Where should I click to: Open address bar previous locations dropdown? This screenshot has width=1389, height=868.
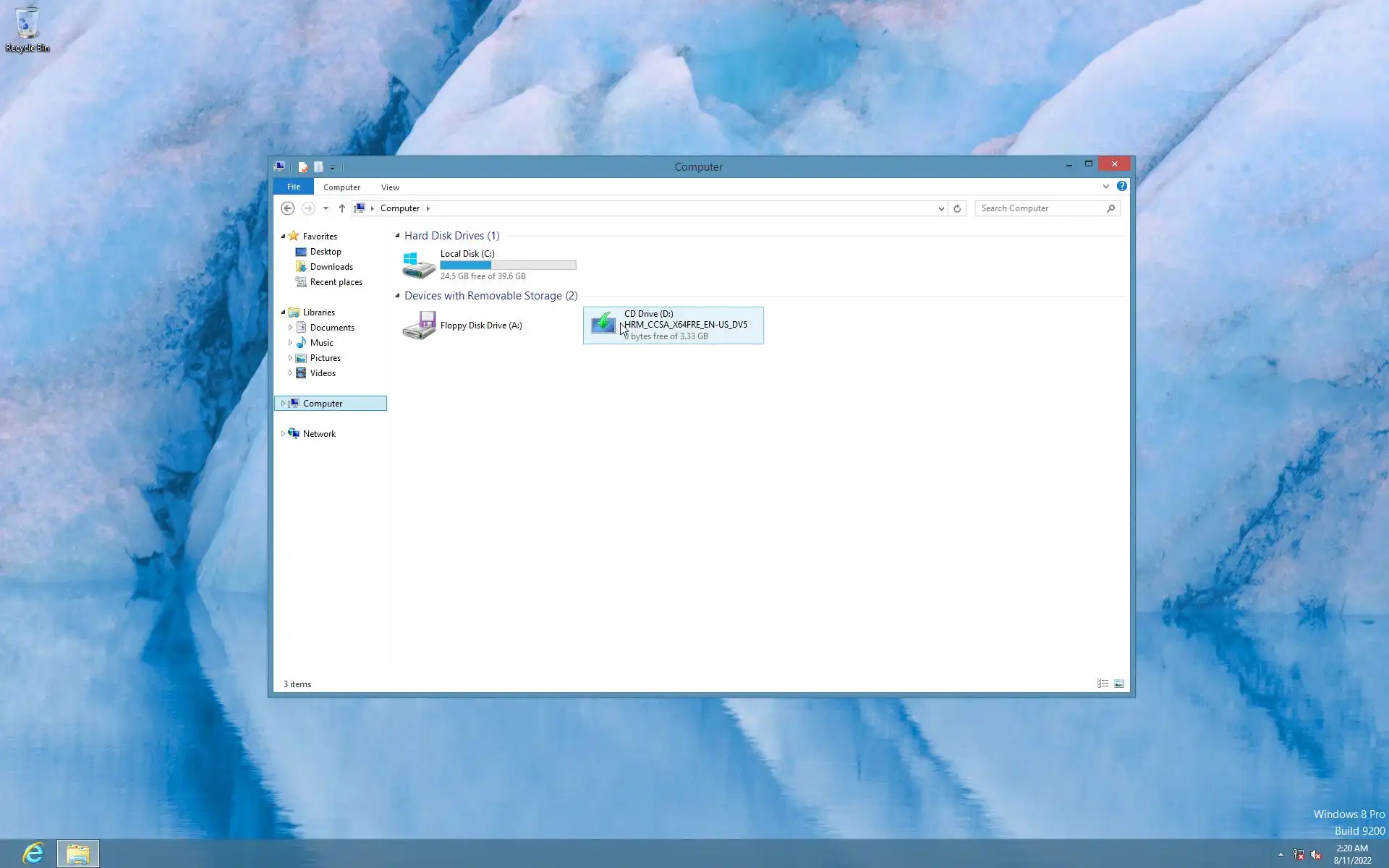941,208
